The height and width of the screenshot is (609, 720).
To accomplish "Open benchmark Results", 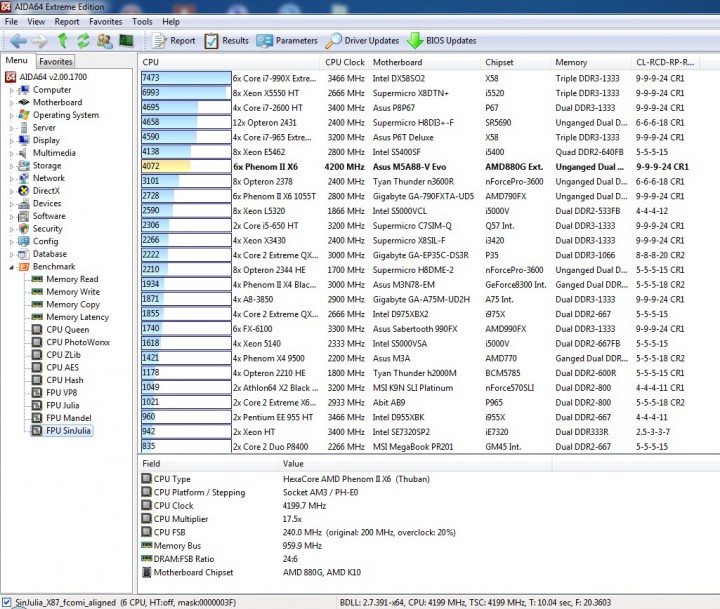I will click(226, 41).
